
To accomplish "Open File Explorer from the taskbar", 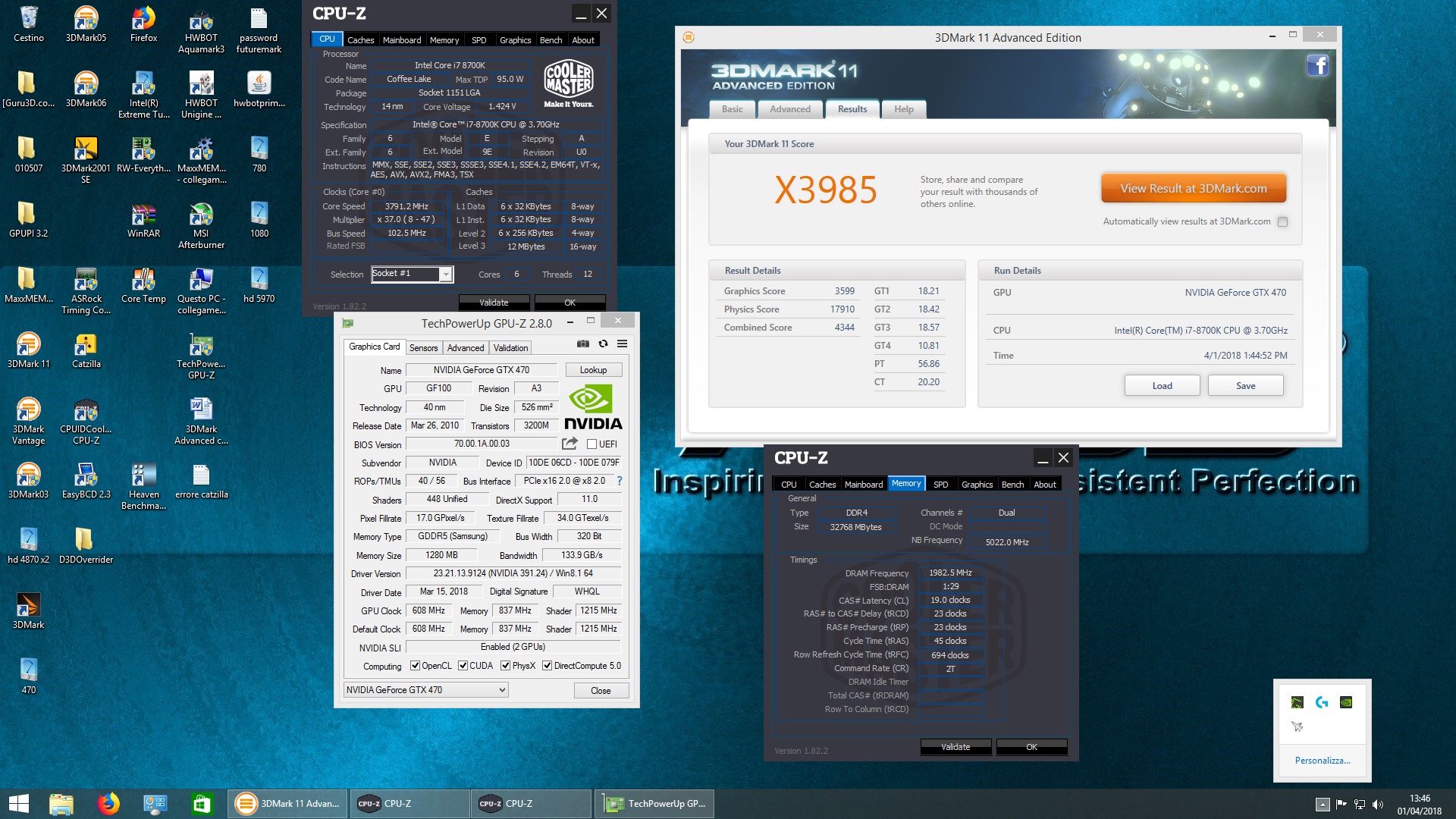I will coord(61,804).
